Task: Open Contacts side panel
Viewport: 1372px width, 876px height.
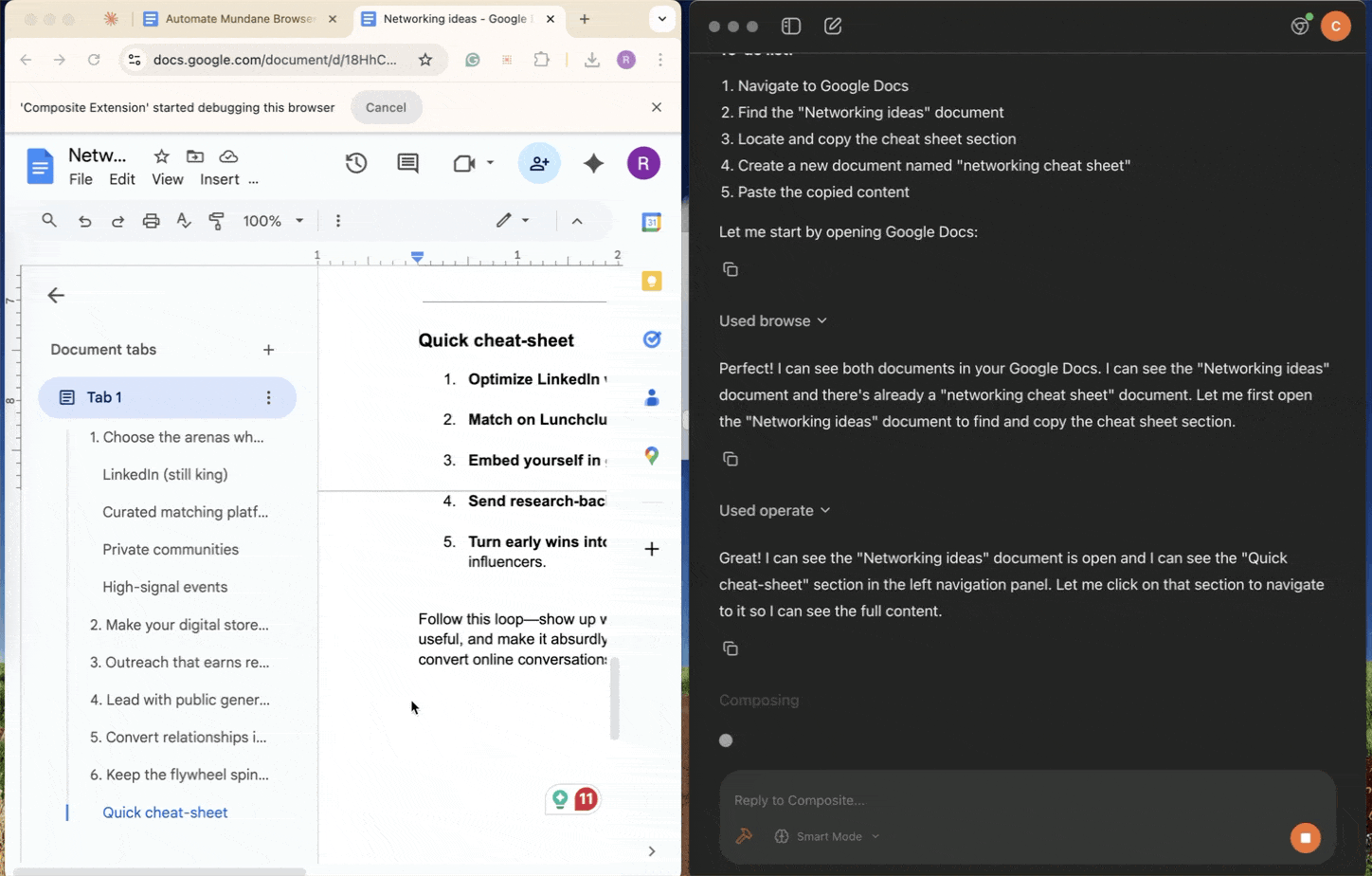Action: pos(652,397)
